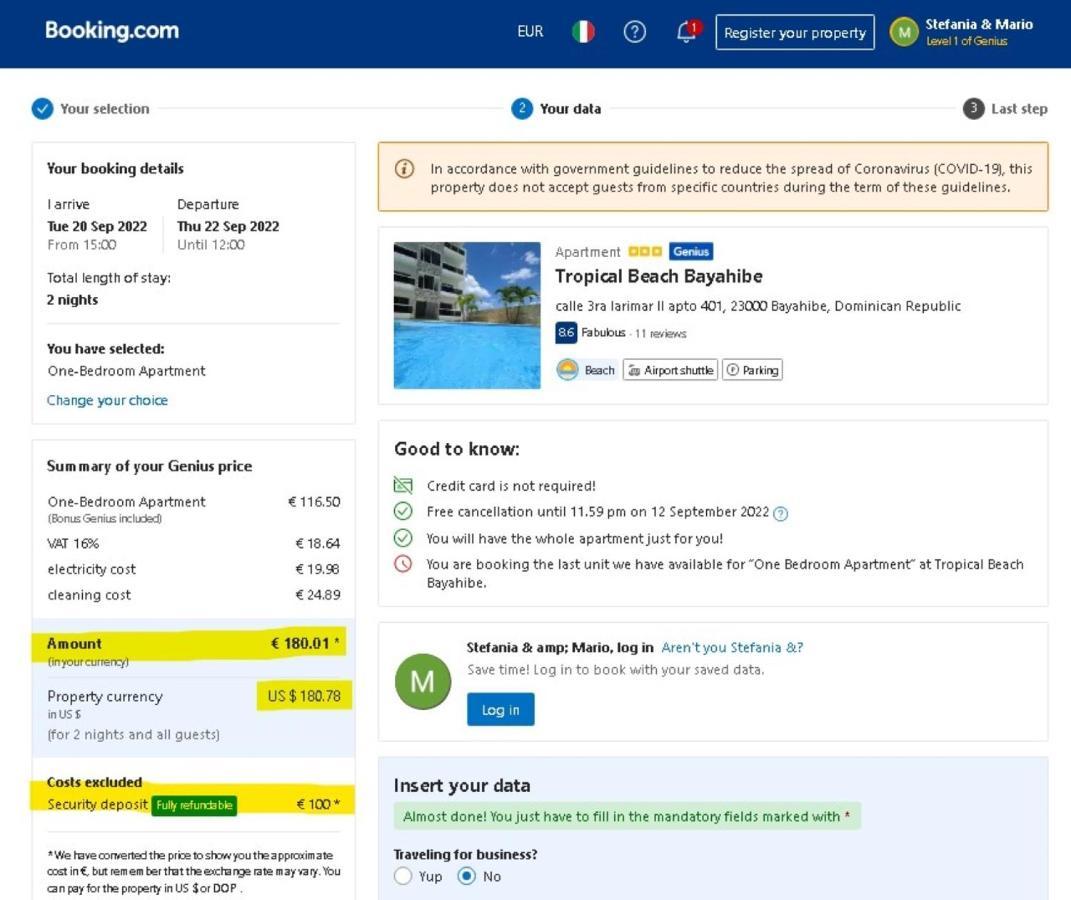The width and height of the screenshot is (1071, 900).
Task: Click the blue Log in button
Action: (501, 709)
